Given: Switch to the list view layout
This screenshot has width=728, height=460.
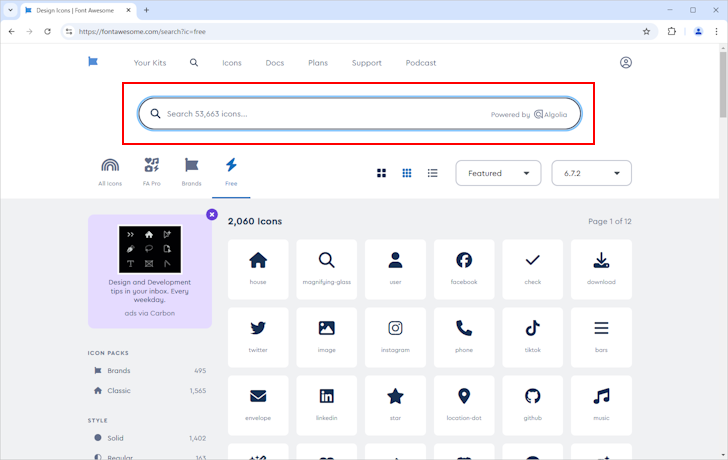Looking at the screenshot, I should coord(432,173).
